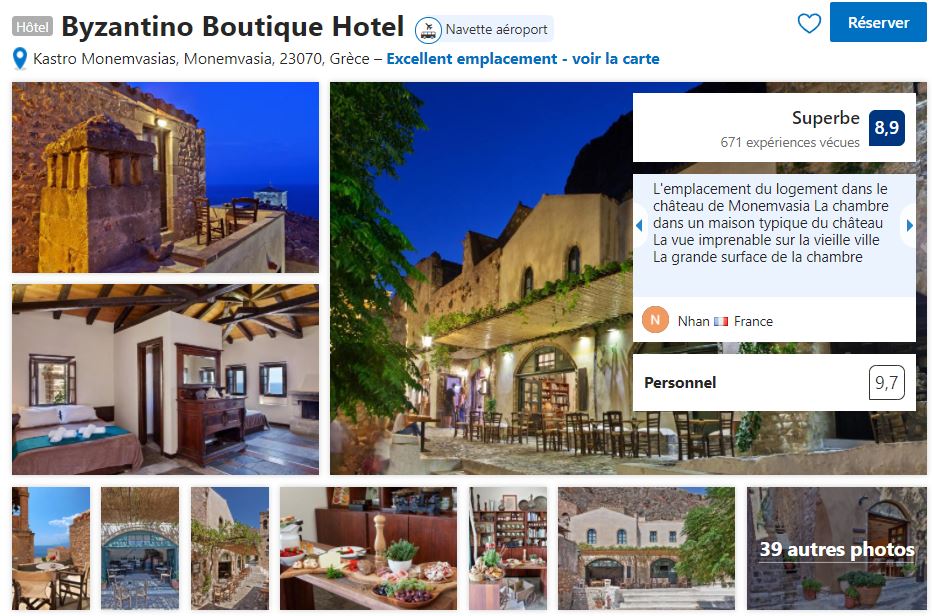Screen dimensions: 932x616
Task: Click the Réserver button
Action: click(877, 23)
